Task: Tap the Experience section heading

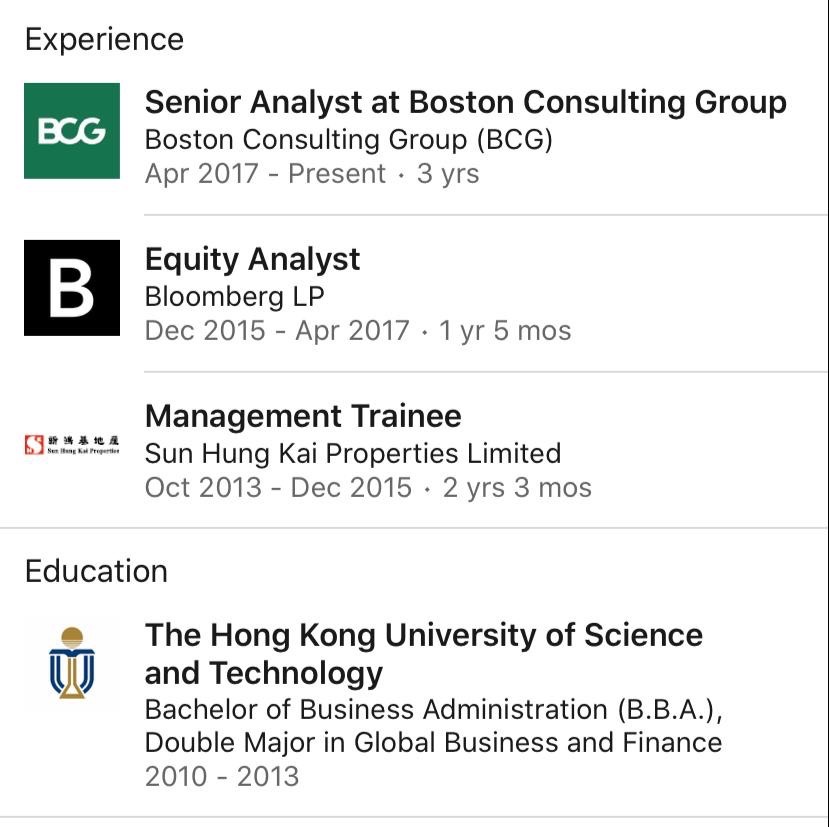Action: click(x=104, y=40)
